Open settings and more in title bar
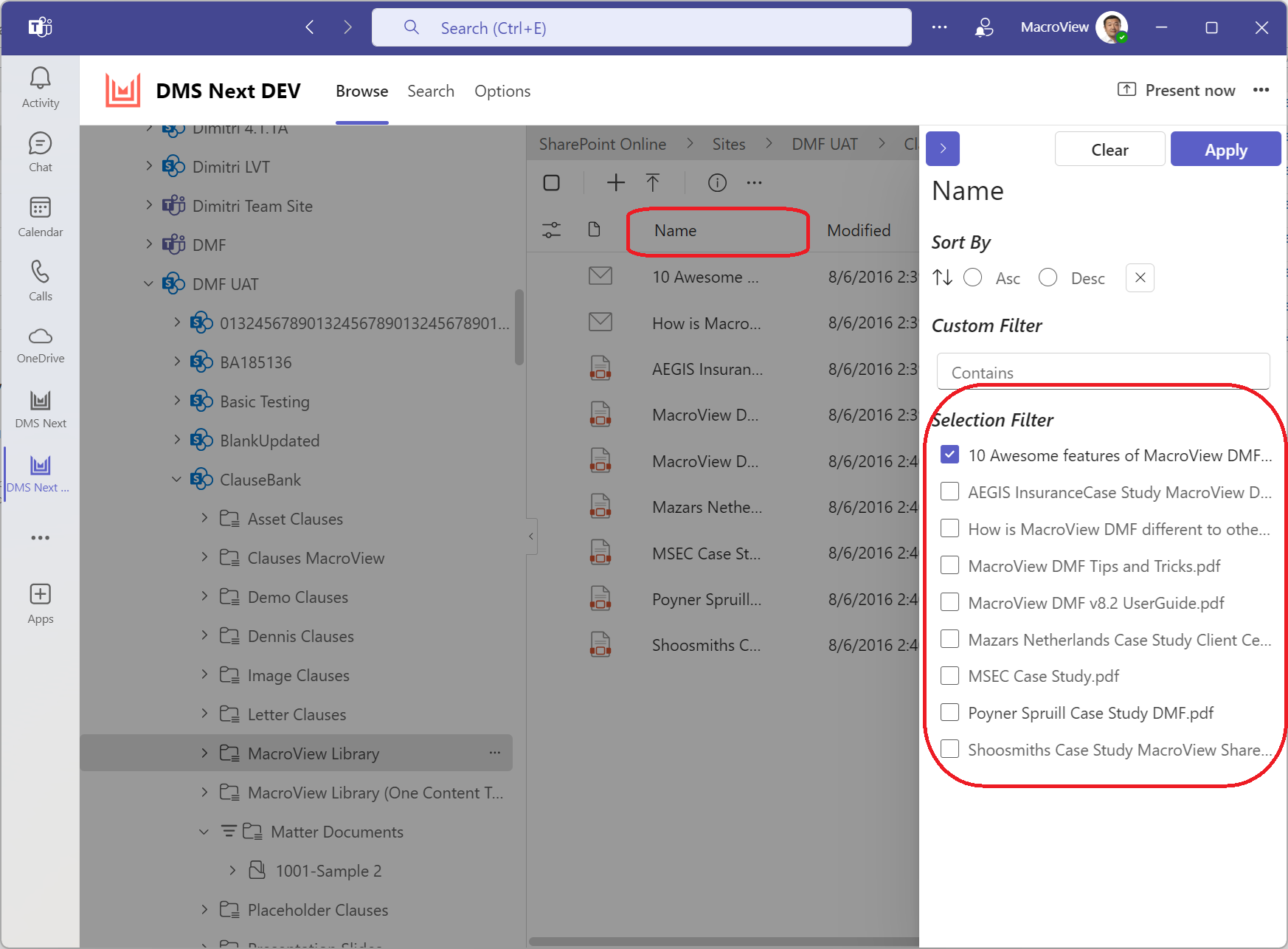This screenshot has height=949, width=1288. pyautogui.click(x=939, y=27)
